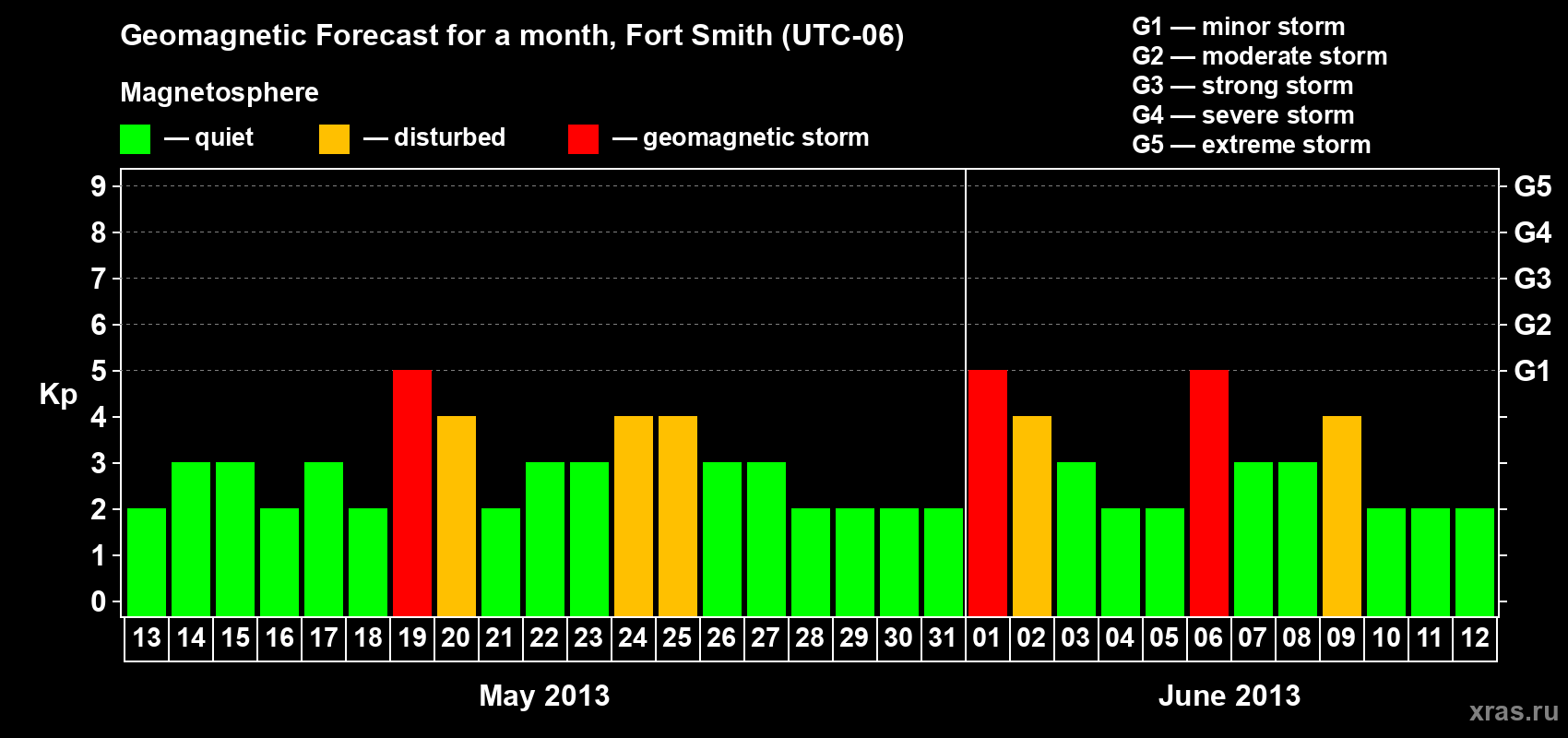This screenshot has width=1568, height=738.
Task: Click the date label 28
Action: (x=810, y=637)
